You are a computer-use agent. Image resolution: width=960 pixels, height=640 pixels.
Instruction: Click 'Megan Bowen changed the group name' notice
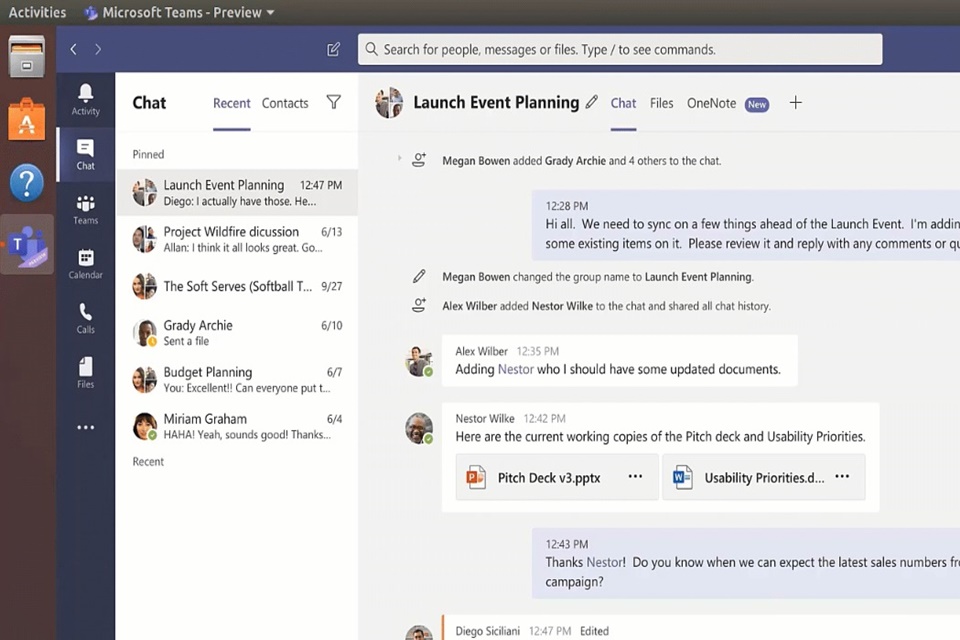[598, 277]
